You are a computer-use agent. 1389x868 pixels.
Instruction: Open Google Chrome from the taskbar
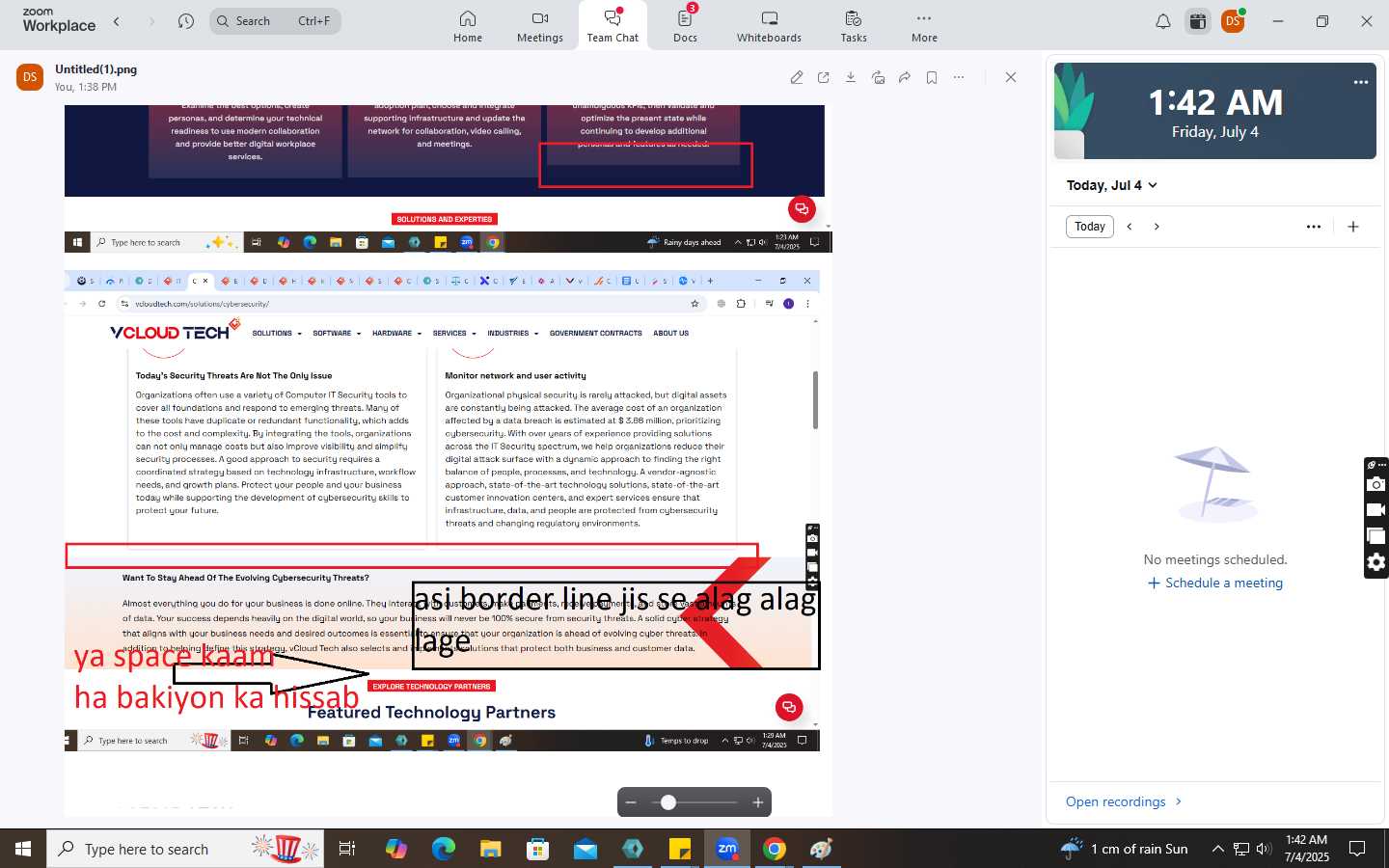tap(774, 849)
